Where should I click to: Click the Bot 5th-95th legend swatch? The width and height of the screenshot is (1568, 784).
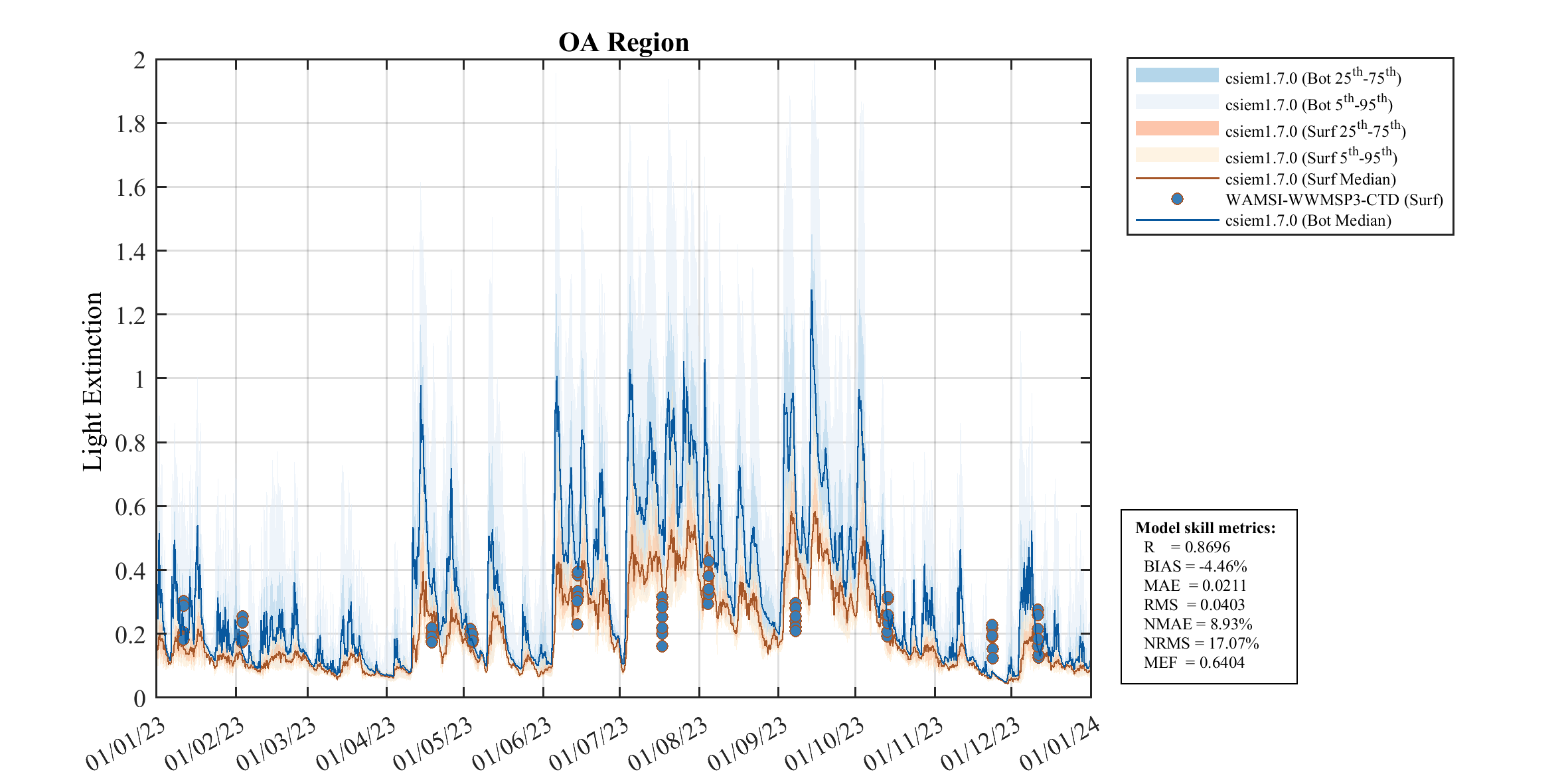1176,102
